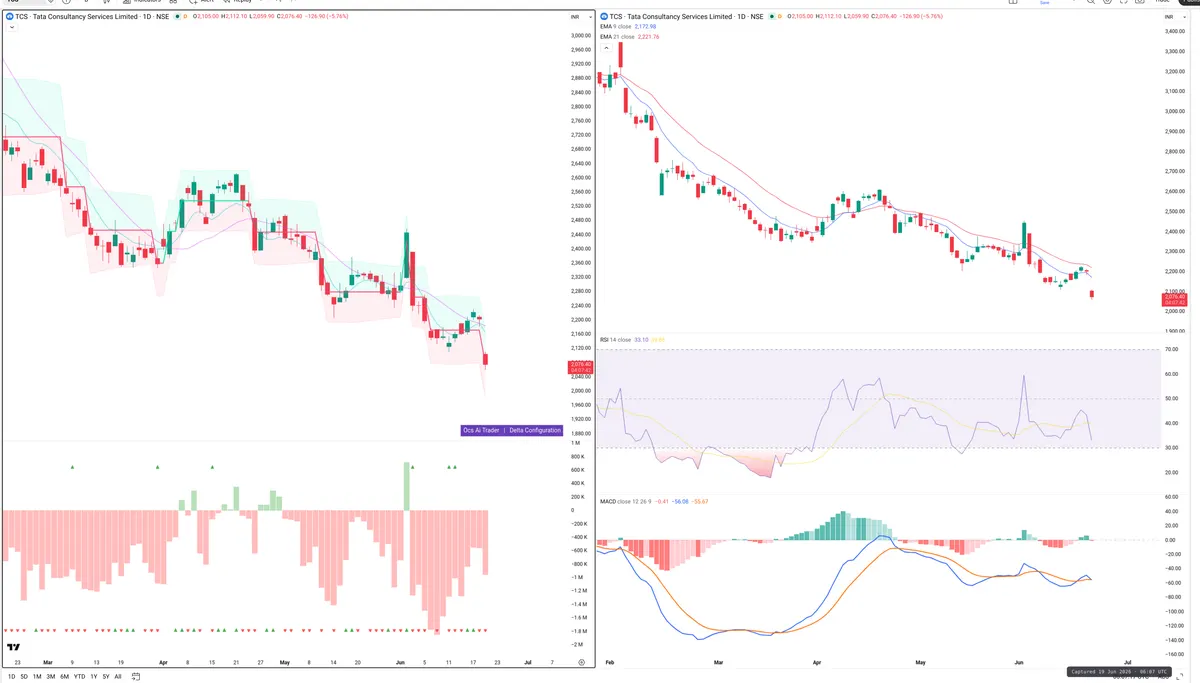Select the All time range
This screenshot has height=683, width=1200.
(118, 677)
